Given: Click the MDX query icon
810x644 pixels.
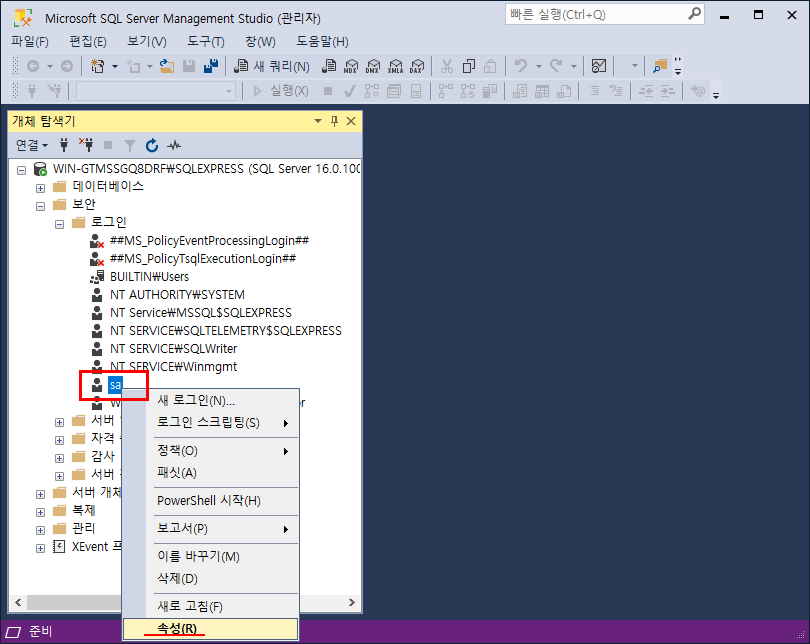Looking at the screenshot, I should point(351,66).
